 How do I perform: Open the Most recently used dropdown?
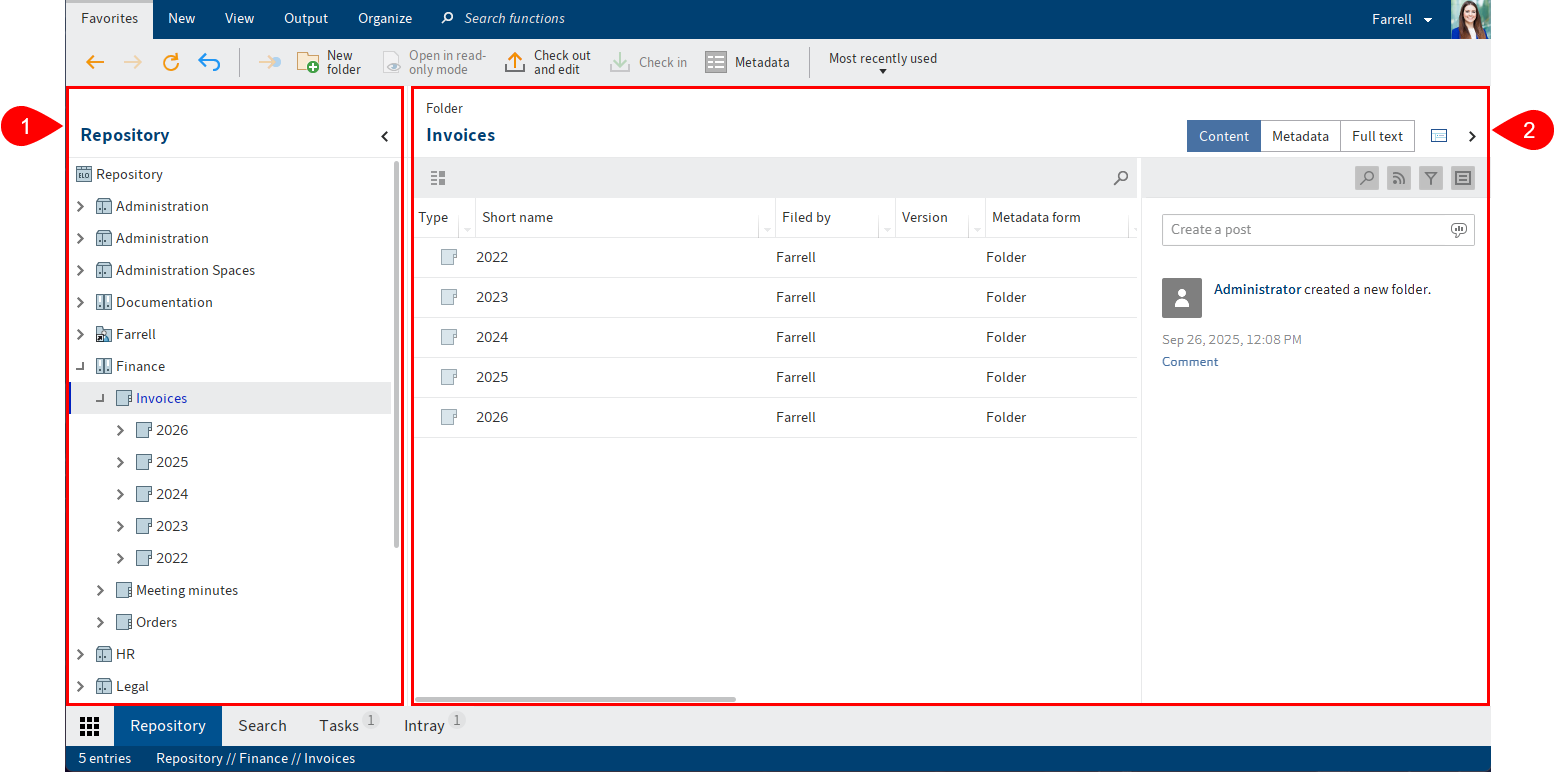coord(883,64)
